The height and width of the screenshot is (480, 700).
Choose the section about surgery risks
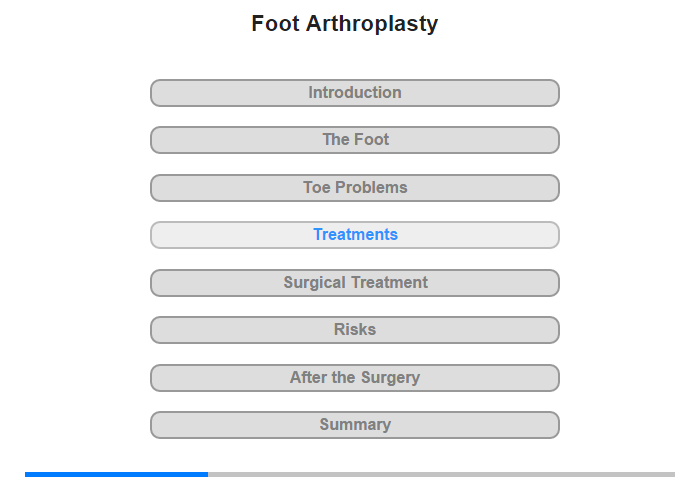pos(355,330)
